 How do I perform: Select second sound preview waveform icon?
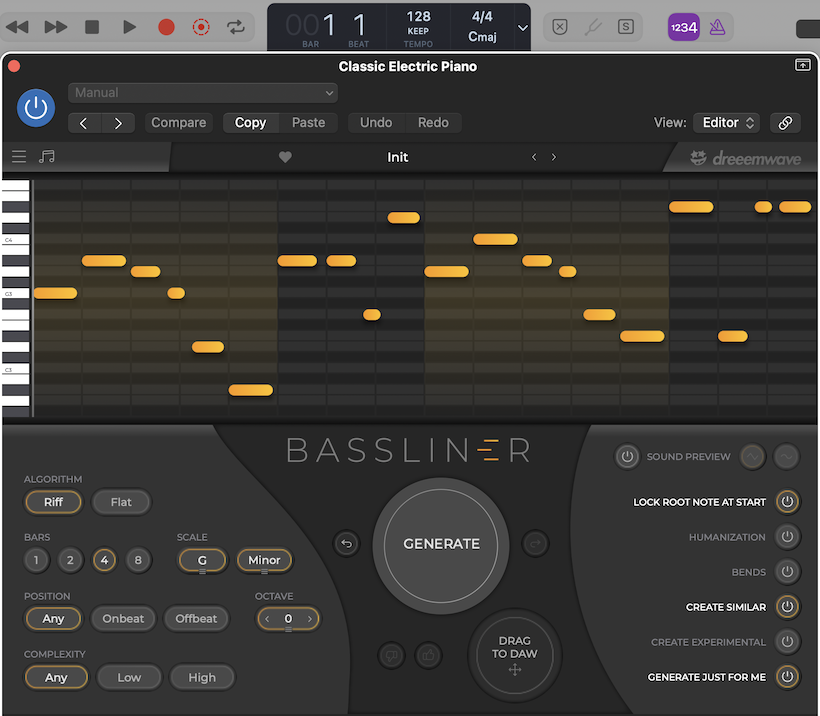[787, 457]
